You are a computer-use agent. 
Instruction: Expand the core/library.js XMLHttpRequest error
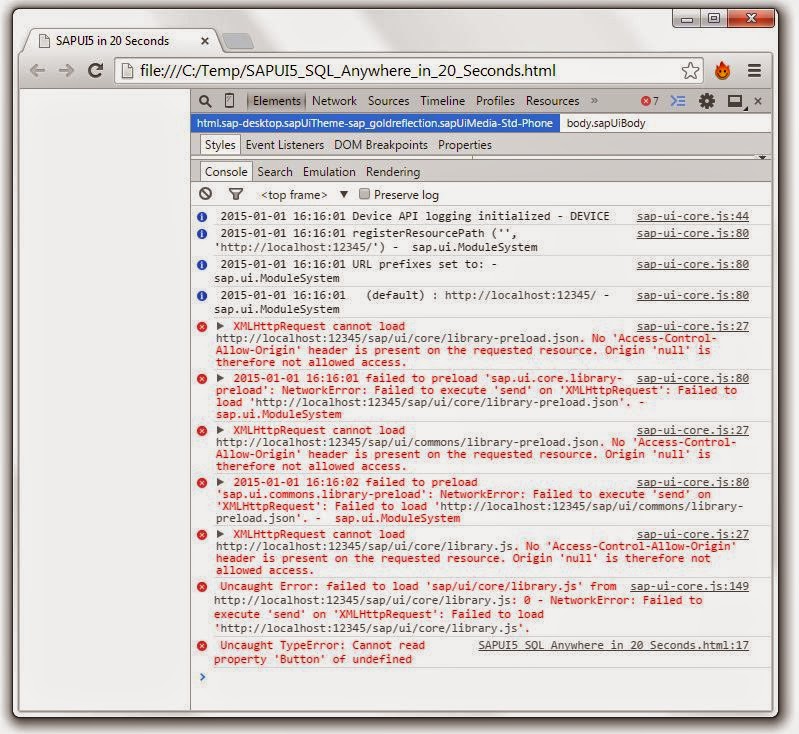click(220, 534)
